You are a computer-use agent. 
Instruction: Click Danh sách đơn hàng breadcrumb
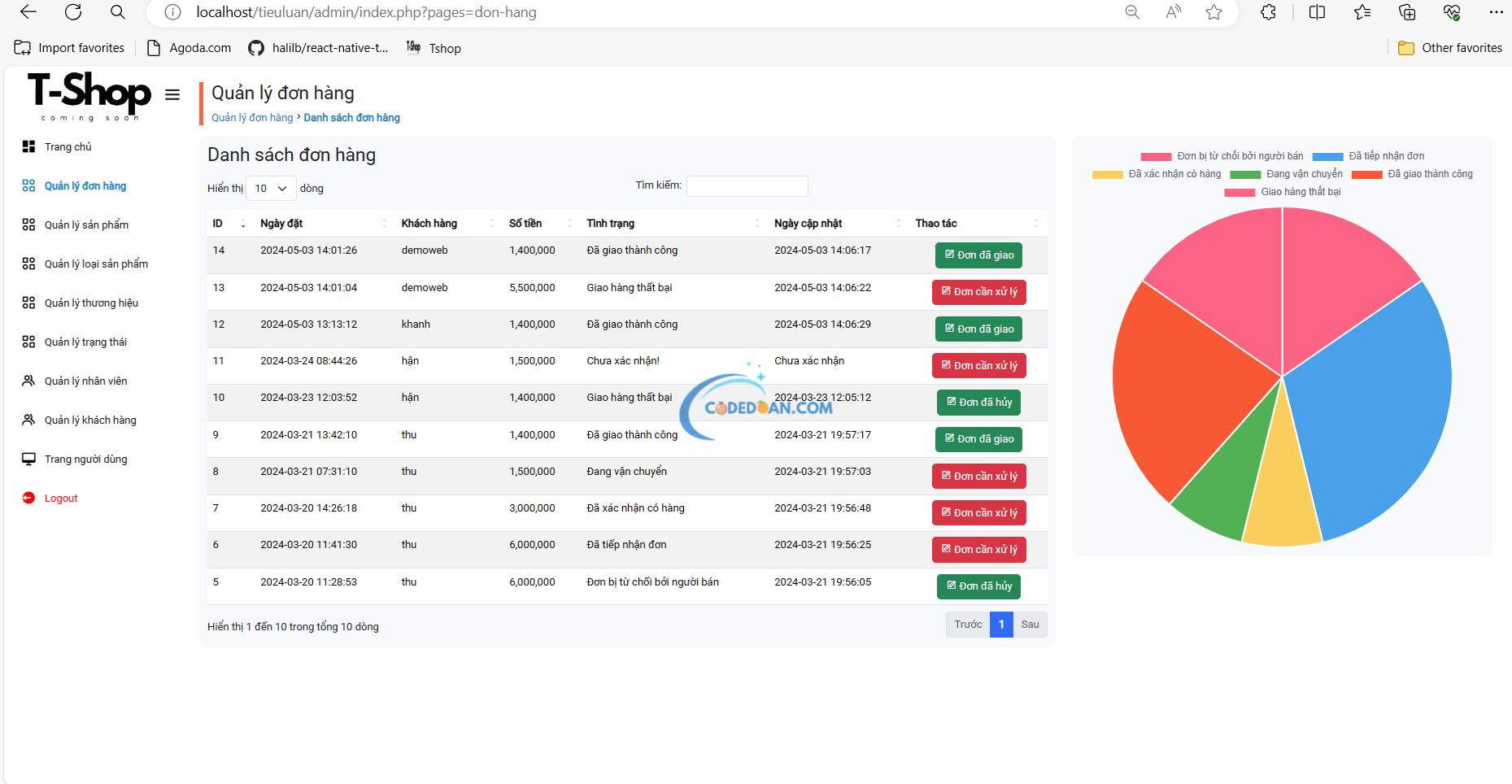point(351,117)
